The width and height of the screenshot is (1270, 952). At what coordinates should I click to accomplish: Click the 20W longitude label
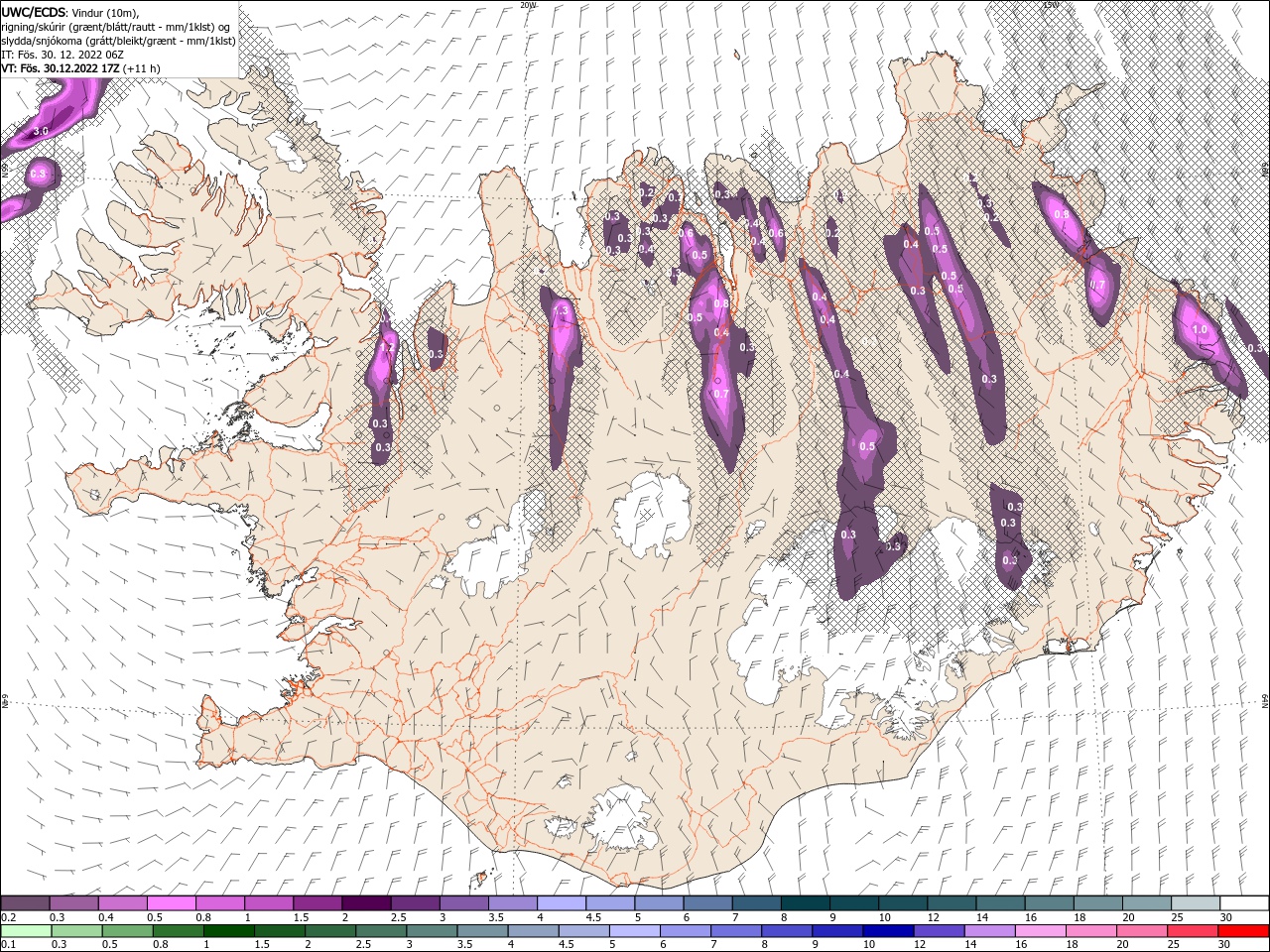point(528,5)
